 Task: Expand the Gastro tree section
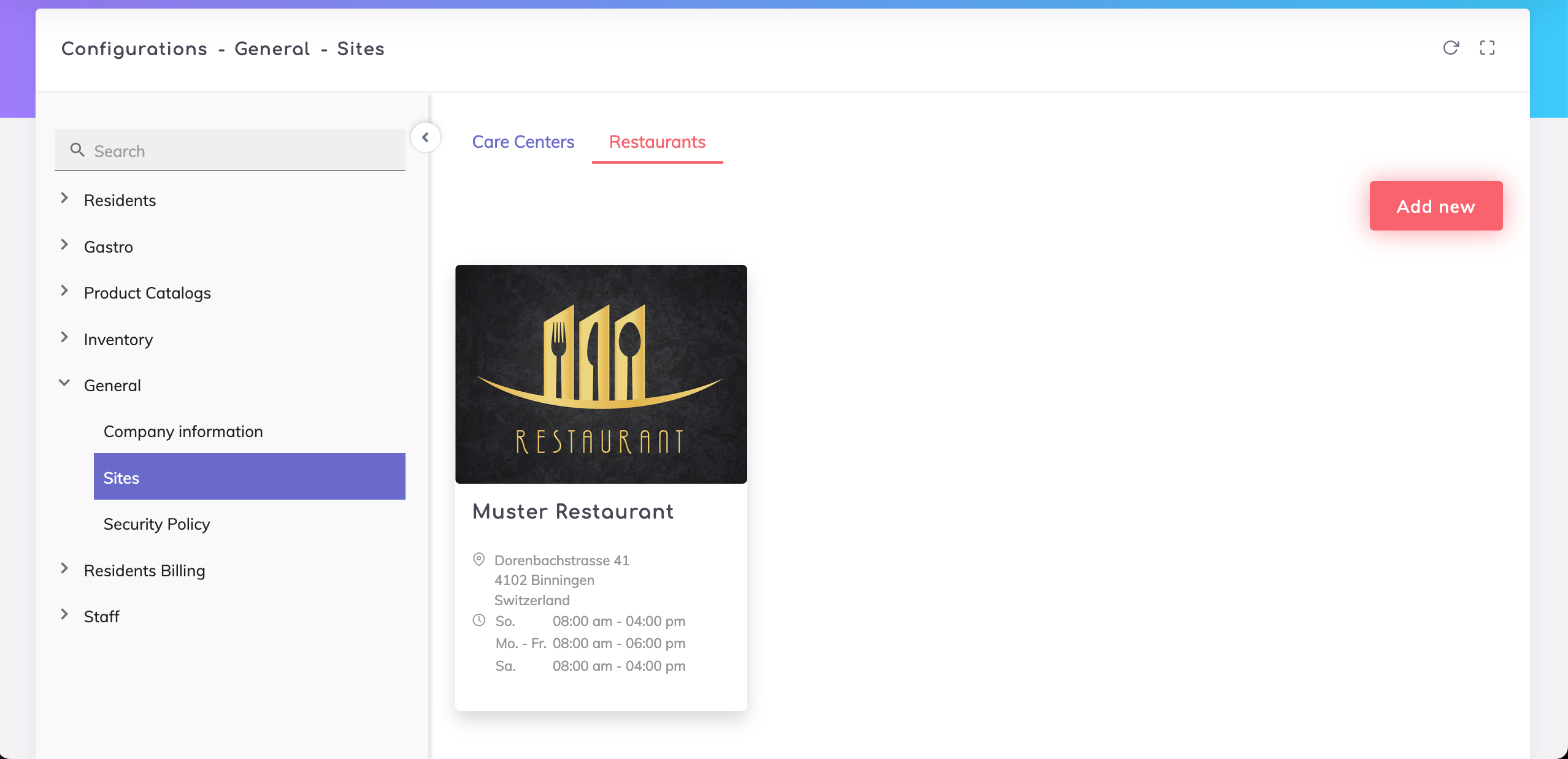(x=64, y=245)
